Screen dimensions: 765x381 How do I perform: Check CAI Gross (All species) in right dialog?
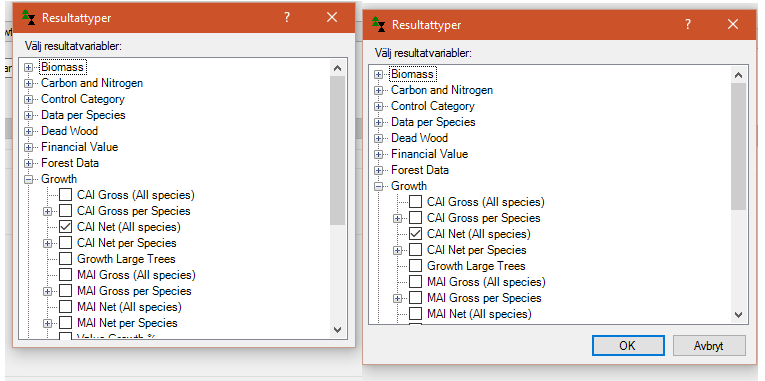click(415, 202)
